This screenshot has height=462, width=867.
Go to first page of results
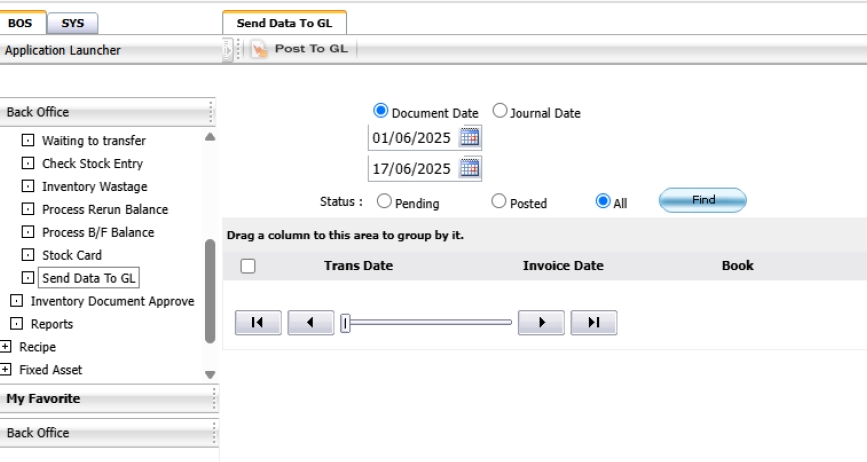258,322
